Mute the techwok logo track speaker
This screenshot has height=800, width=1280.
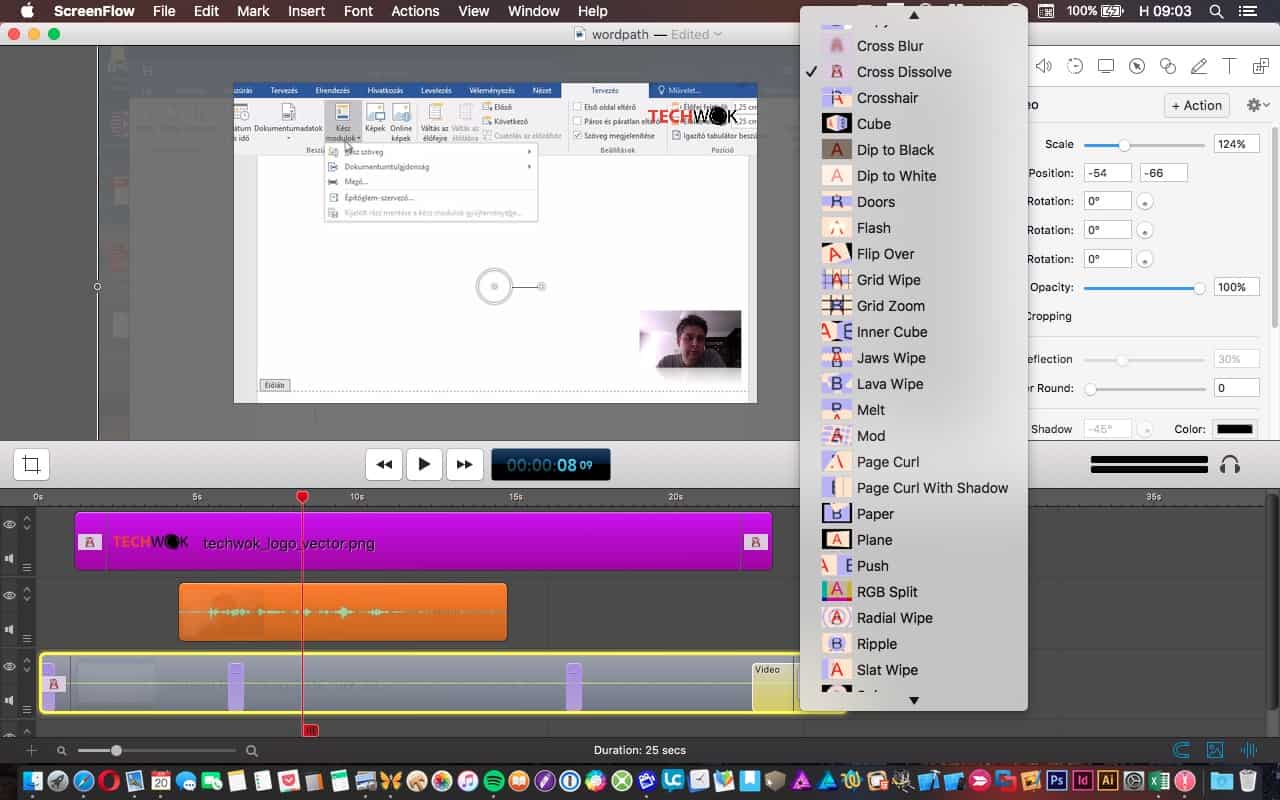[10, 559]
